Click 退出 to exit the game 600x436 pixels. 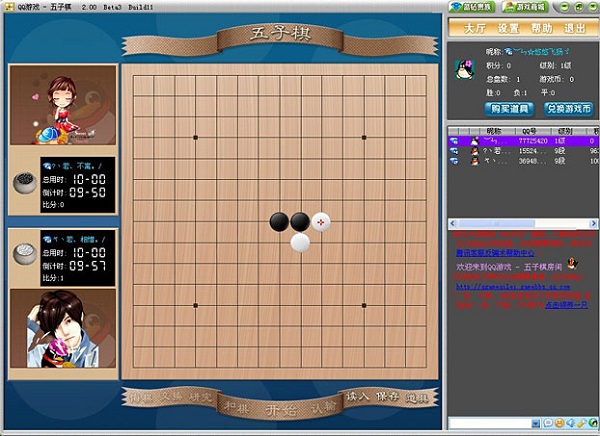[x=575, y=29]
